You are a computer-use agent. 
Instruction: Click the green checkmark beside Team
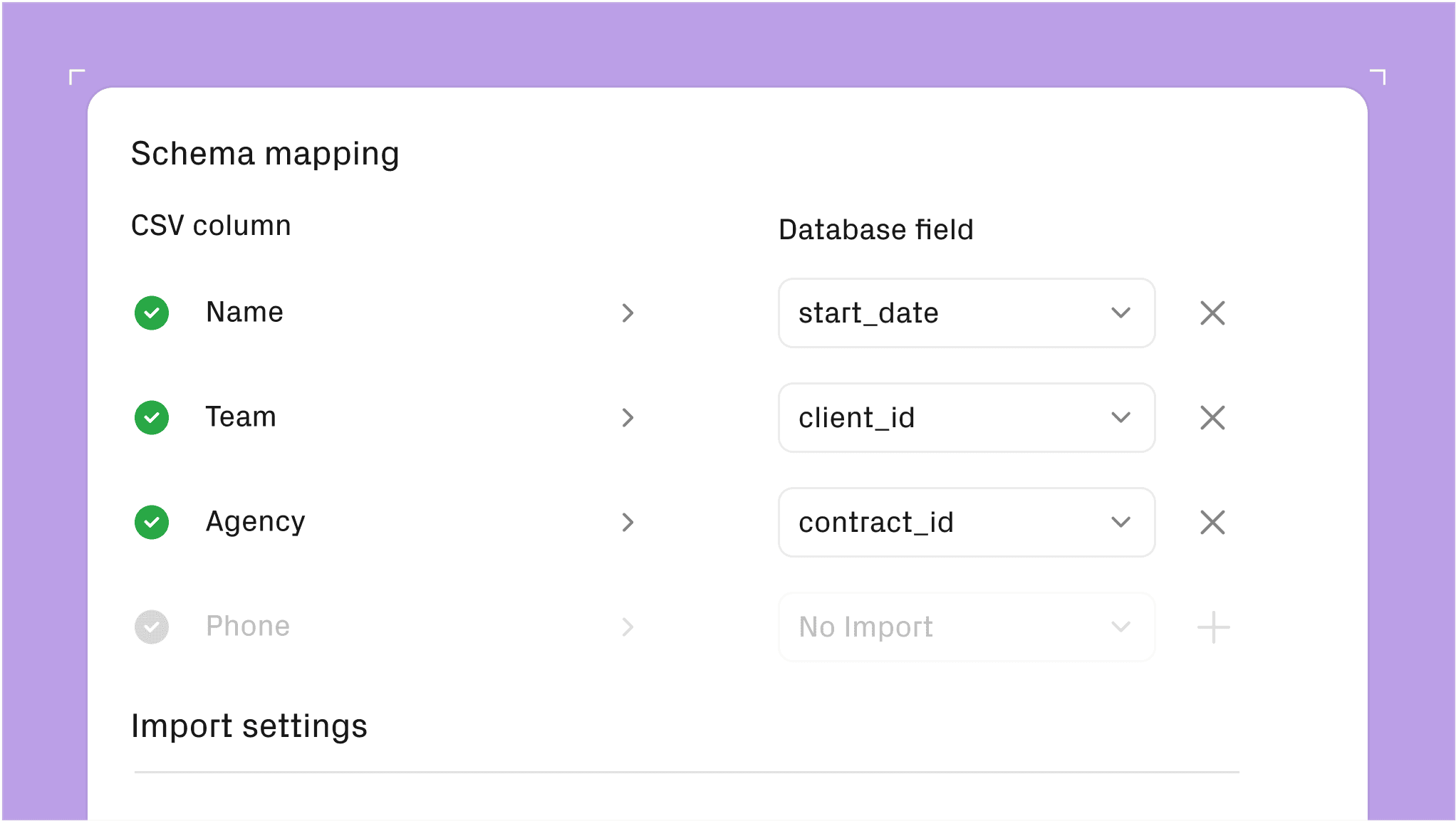tap(151, 417)
